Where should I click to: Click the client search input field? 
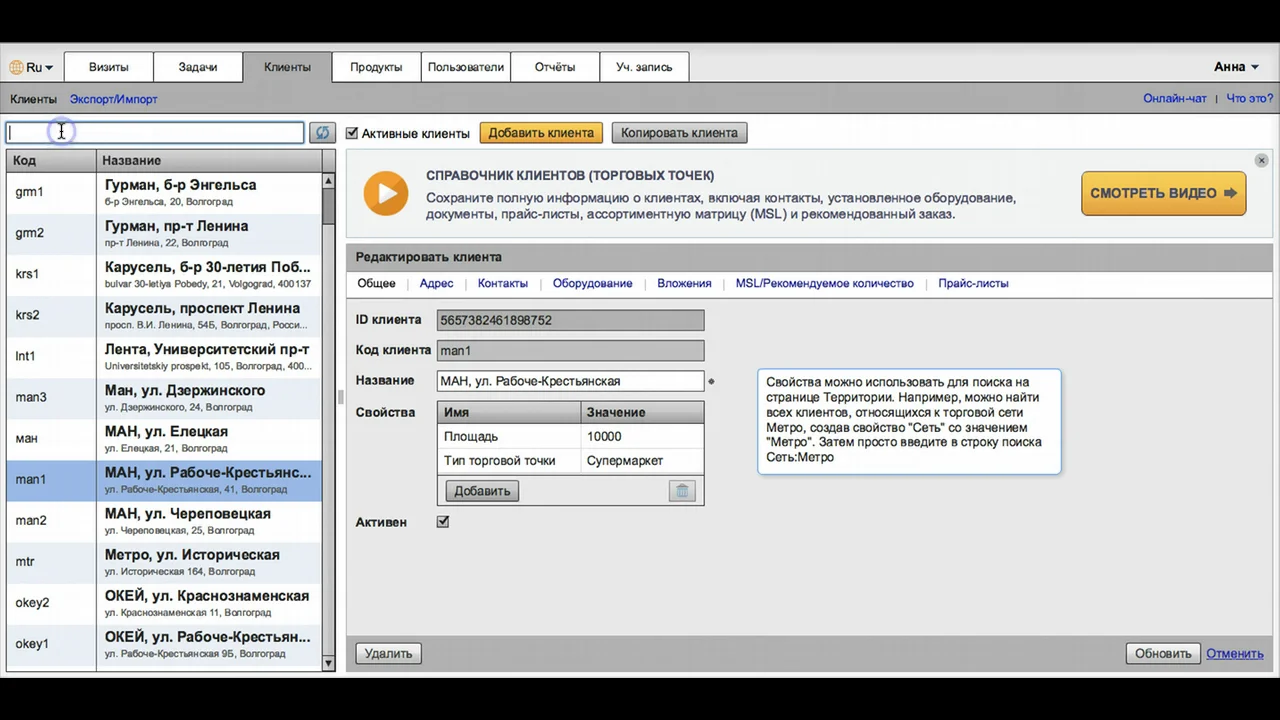[155, 132]
